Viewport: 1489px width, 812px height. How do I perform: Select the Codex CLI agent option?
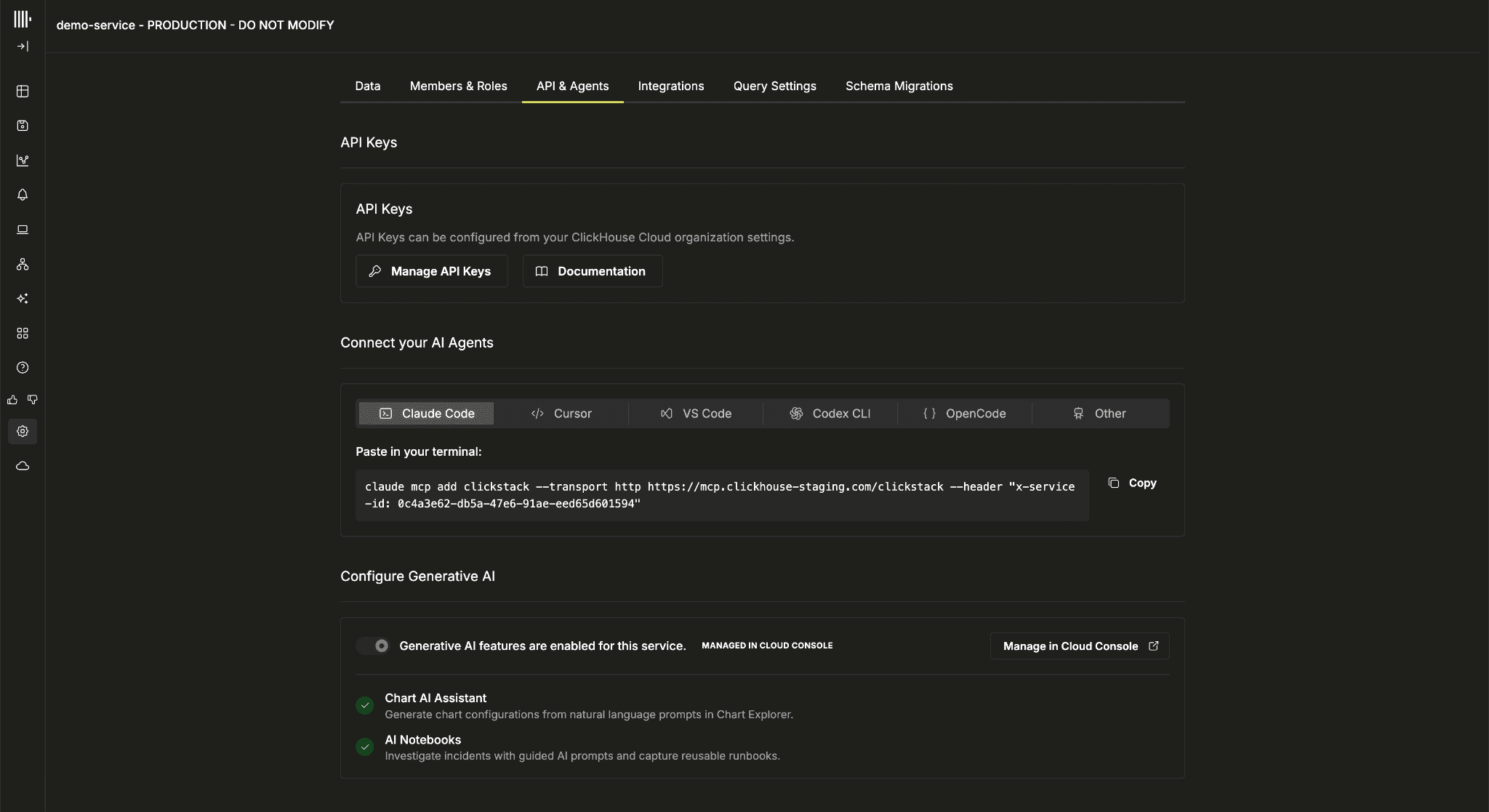830,414
